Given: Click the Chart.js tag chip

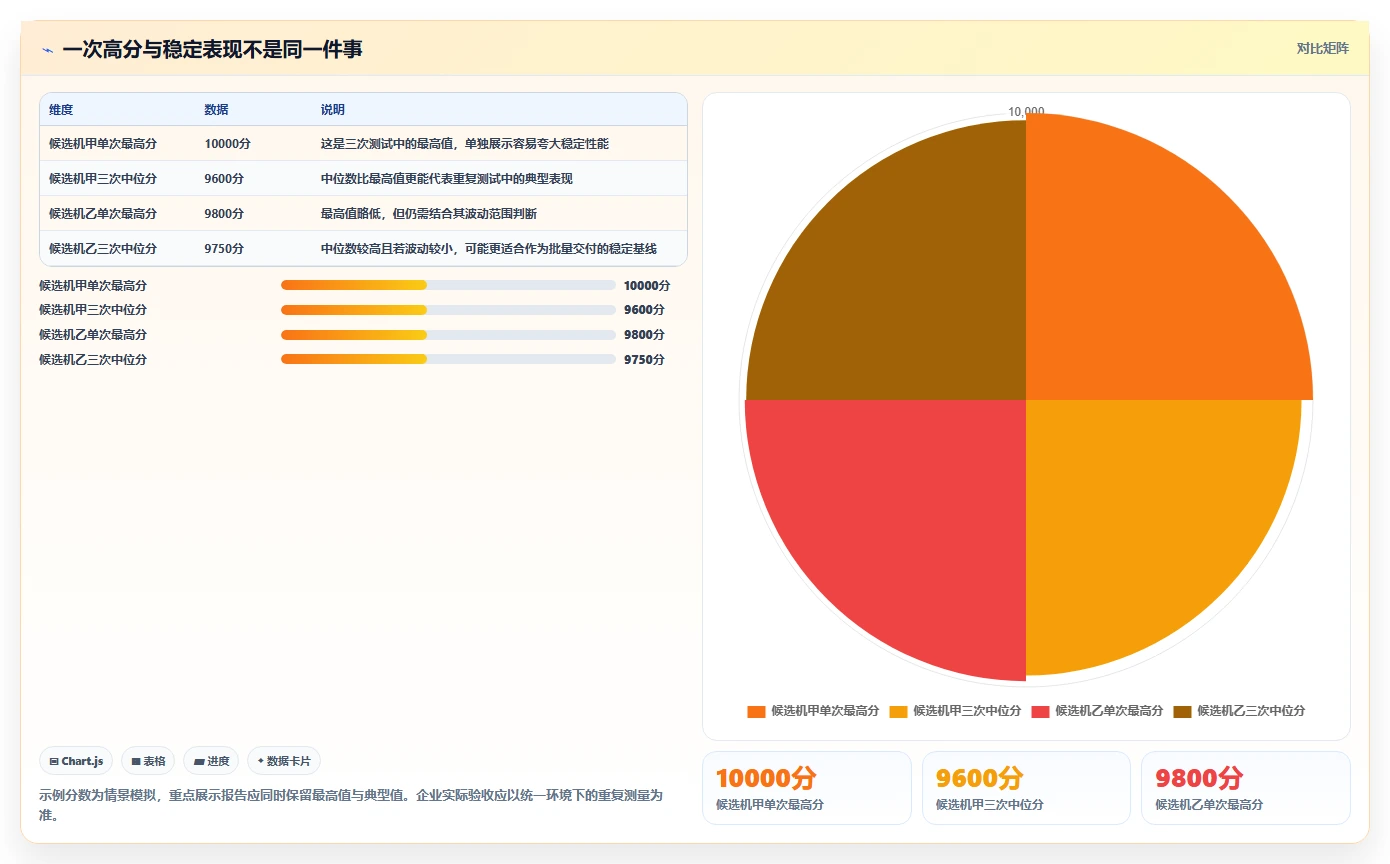Looking at the screenshot, I should pyautogui.click(x=77, y=761).
